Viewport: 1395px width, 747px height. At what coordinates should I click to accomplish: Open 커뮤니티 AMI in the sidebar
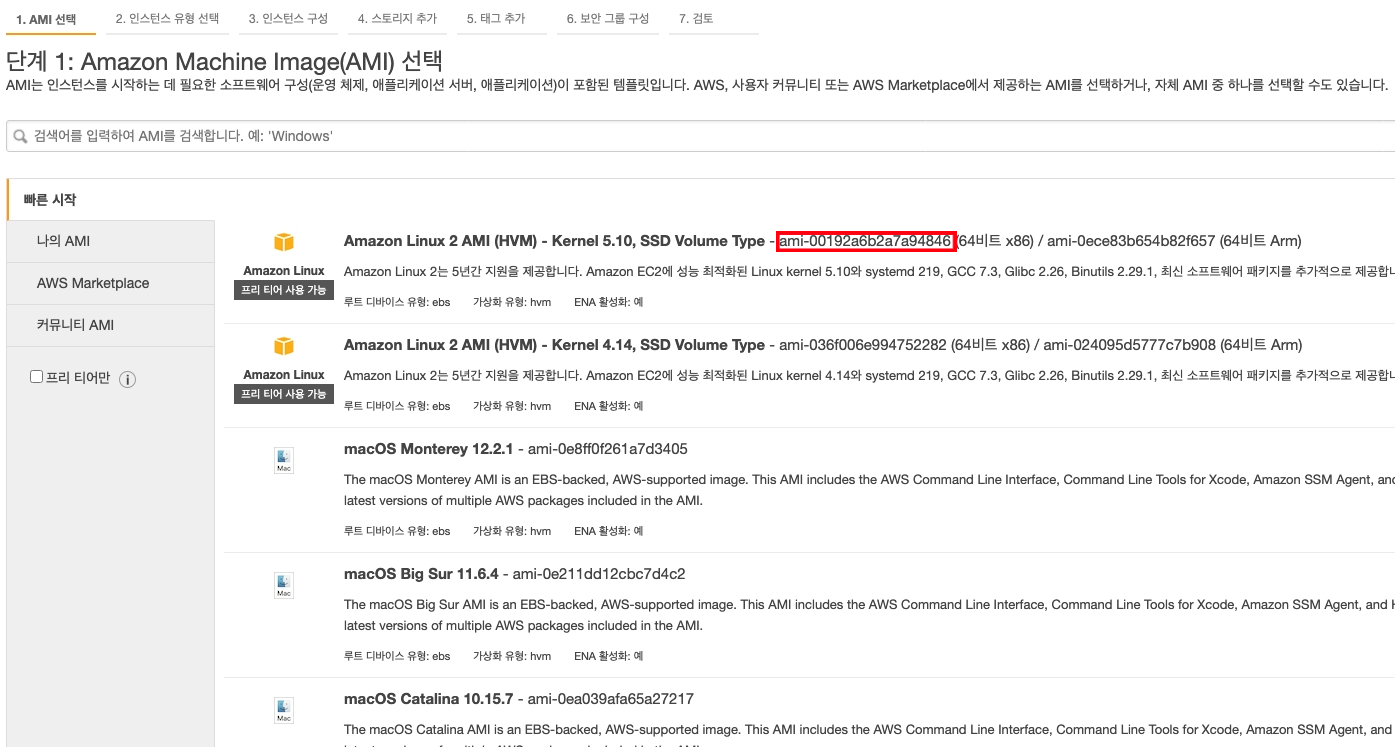pyautogui.click(x=110, y=325)
